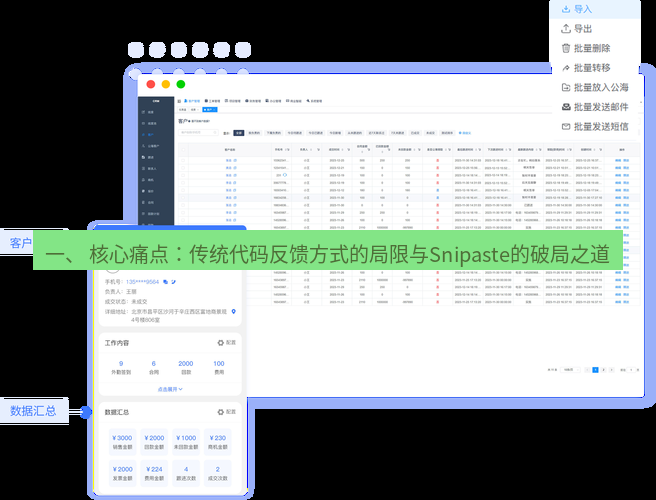This screenshot has height=500, width=656.
Task: Select page 1 in the pagination
Action: tap(595, 370)
